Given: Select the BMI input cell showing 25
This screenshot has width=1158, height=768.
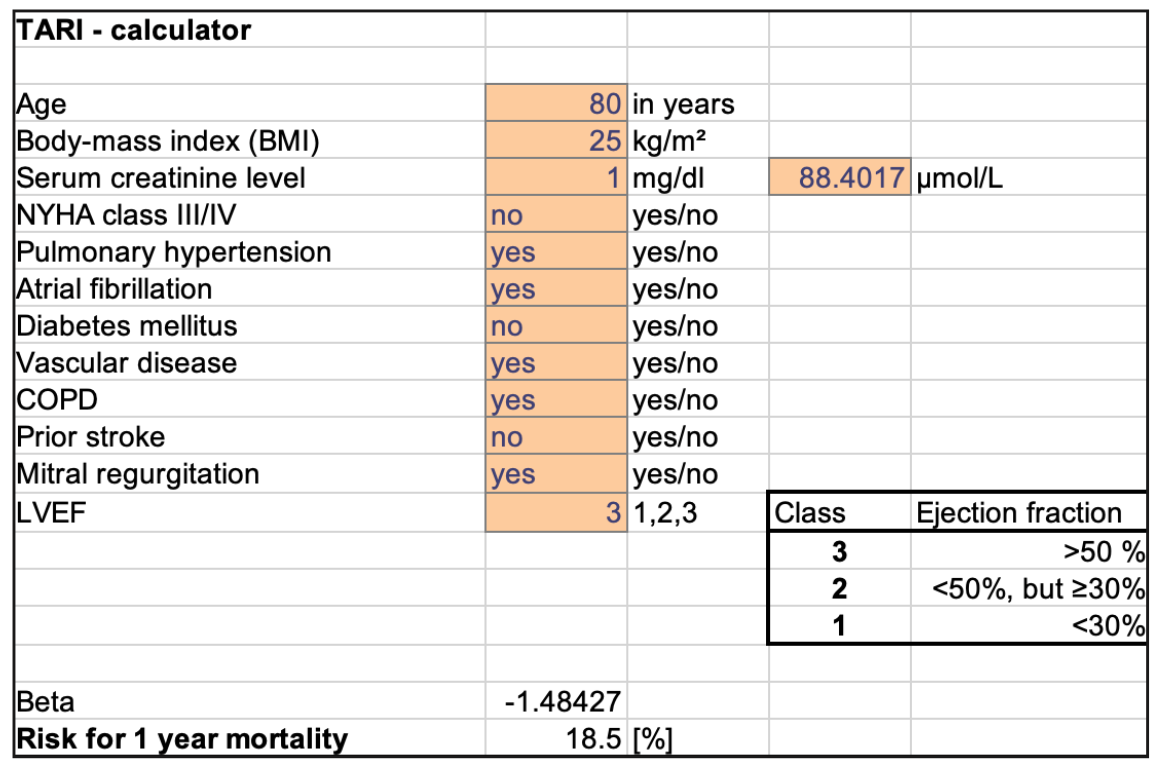Looking at the screenshot, I should (x=556, y=141).
